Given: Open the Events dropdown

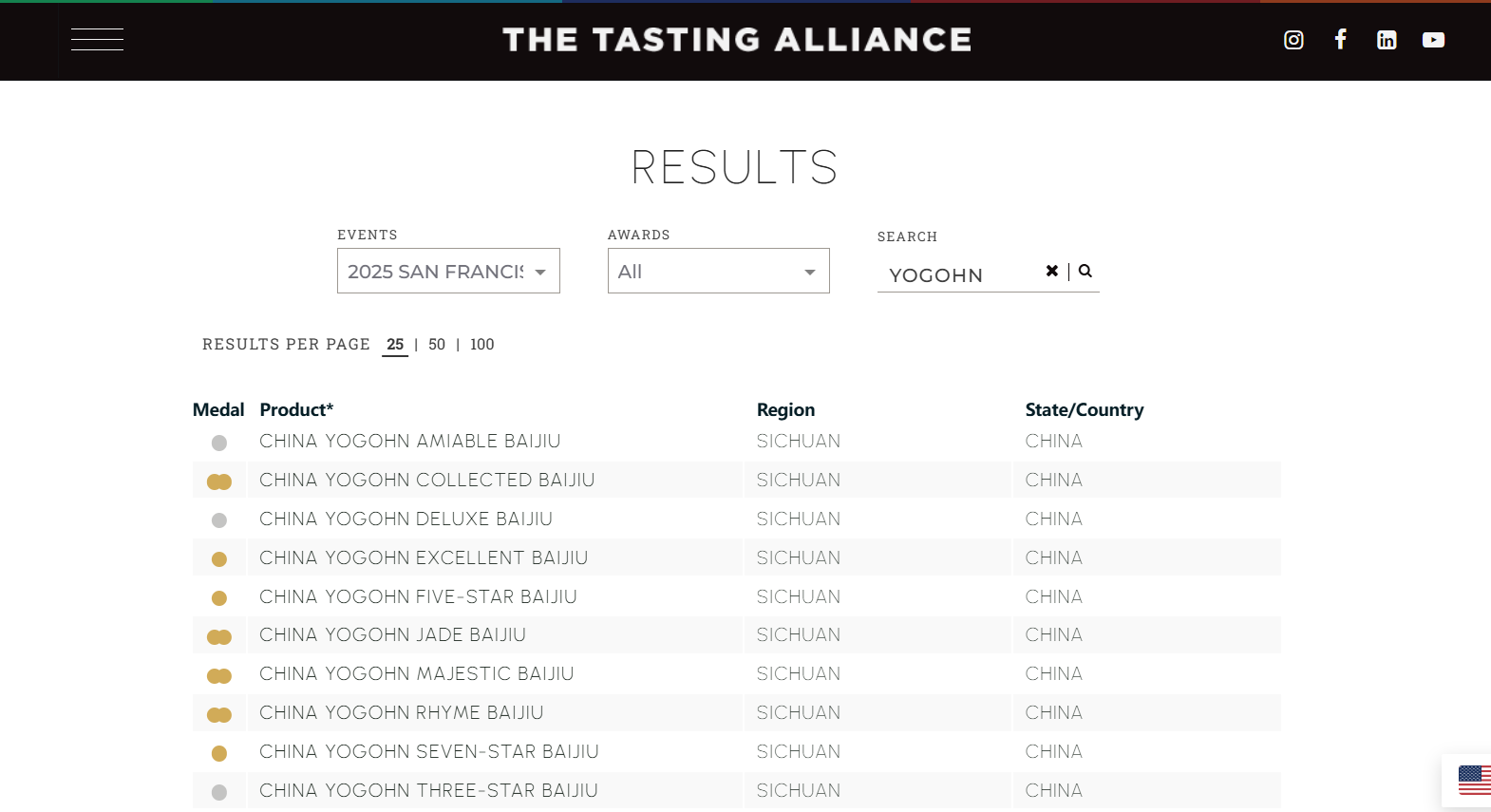Looking at the screenshot, I should tap(448, 271).
